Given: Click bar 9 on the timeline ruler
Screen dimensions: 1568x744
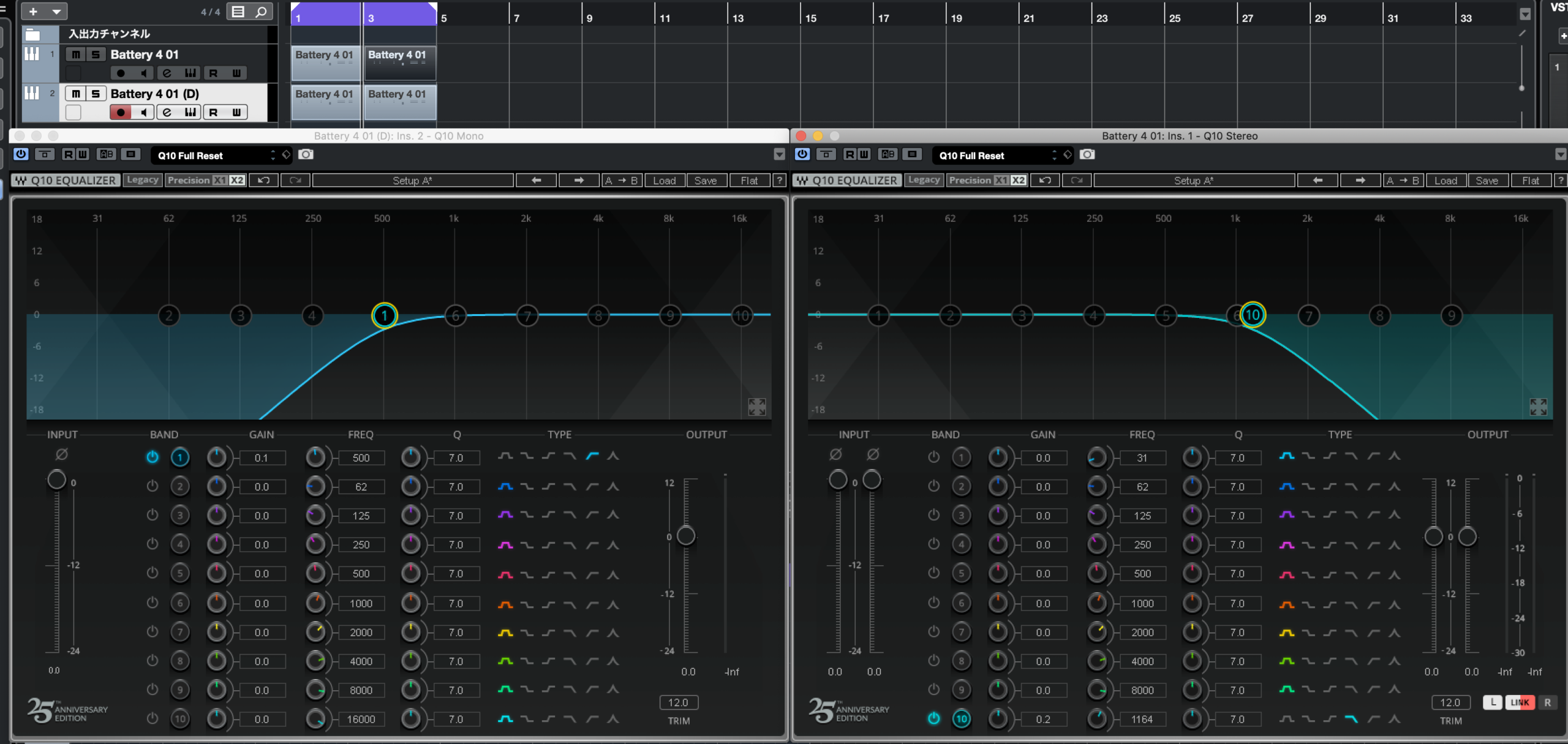Looking at the screenshot, I should tap(589, 18).
